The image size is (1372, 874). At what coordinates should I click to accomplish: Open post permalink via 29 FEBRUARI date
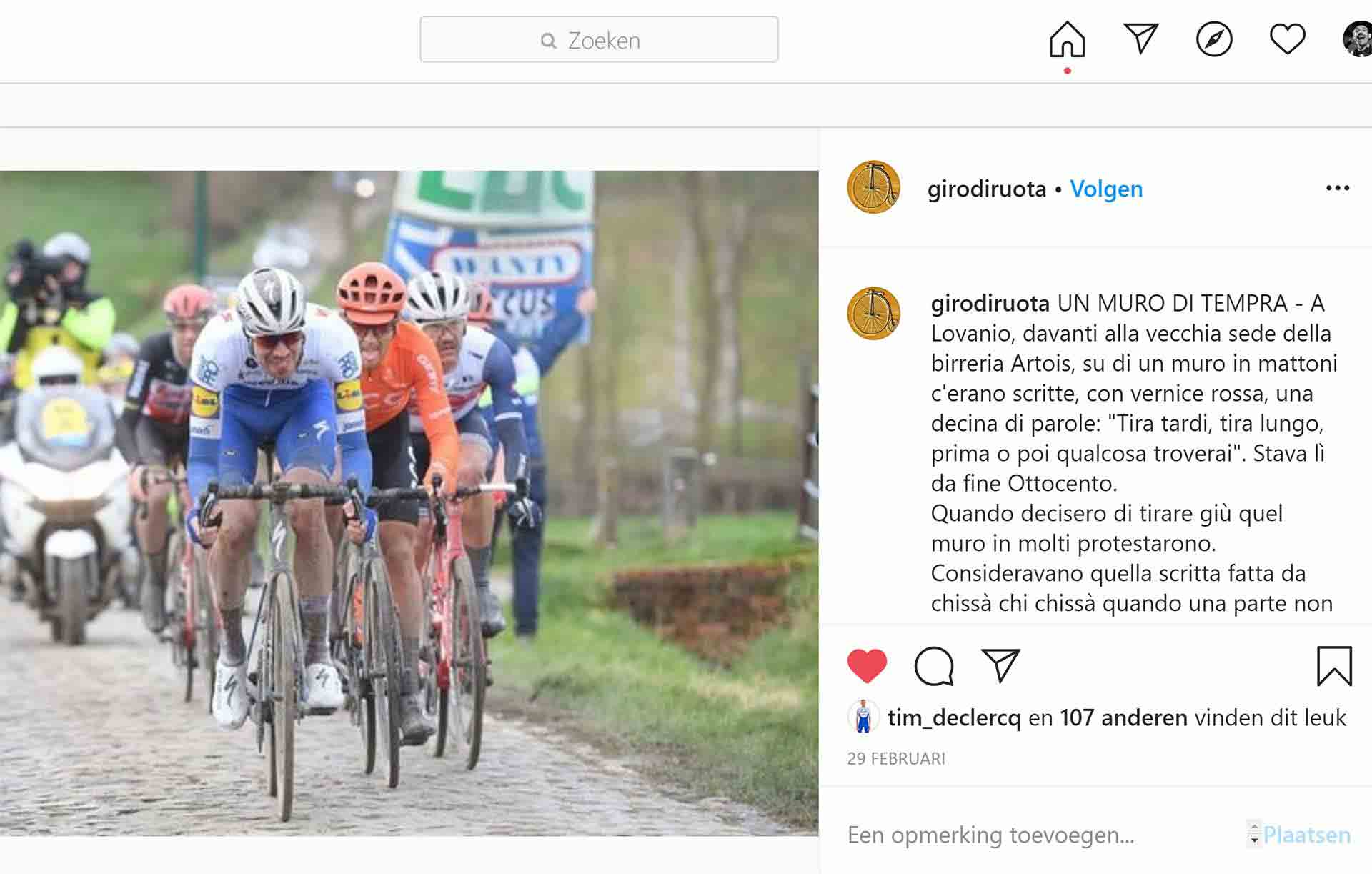point(896,758)
